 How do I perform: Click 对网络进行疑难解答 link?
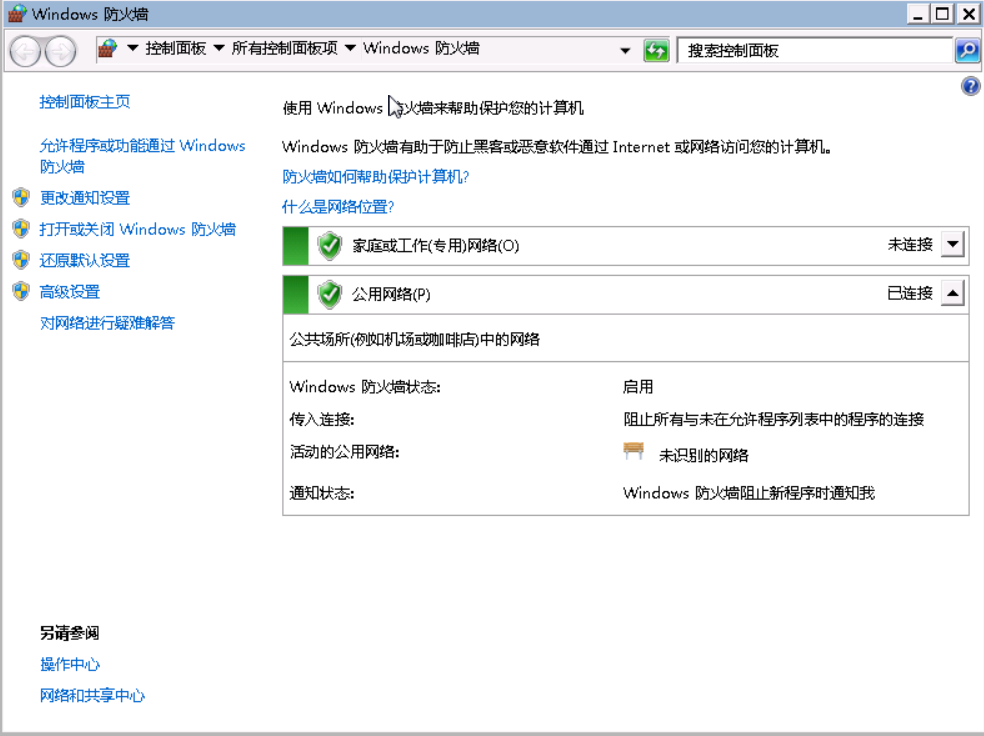[107, 323]
